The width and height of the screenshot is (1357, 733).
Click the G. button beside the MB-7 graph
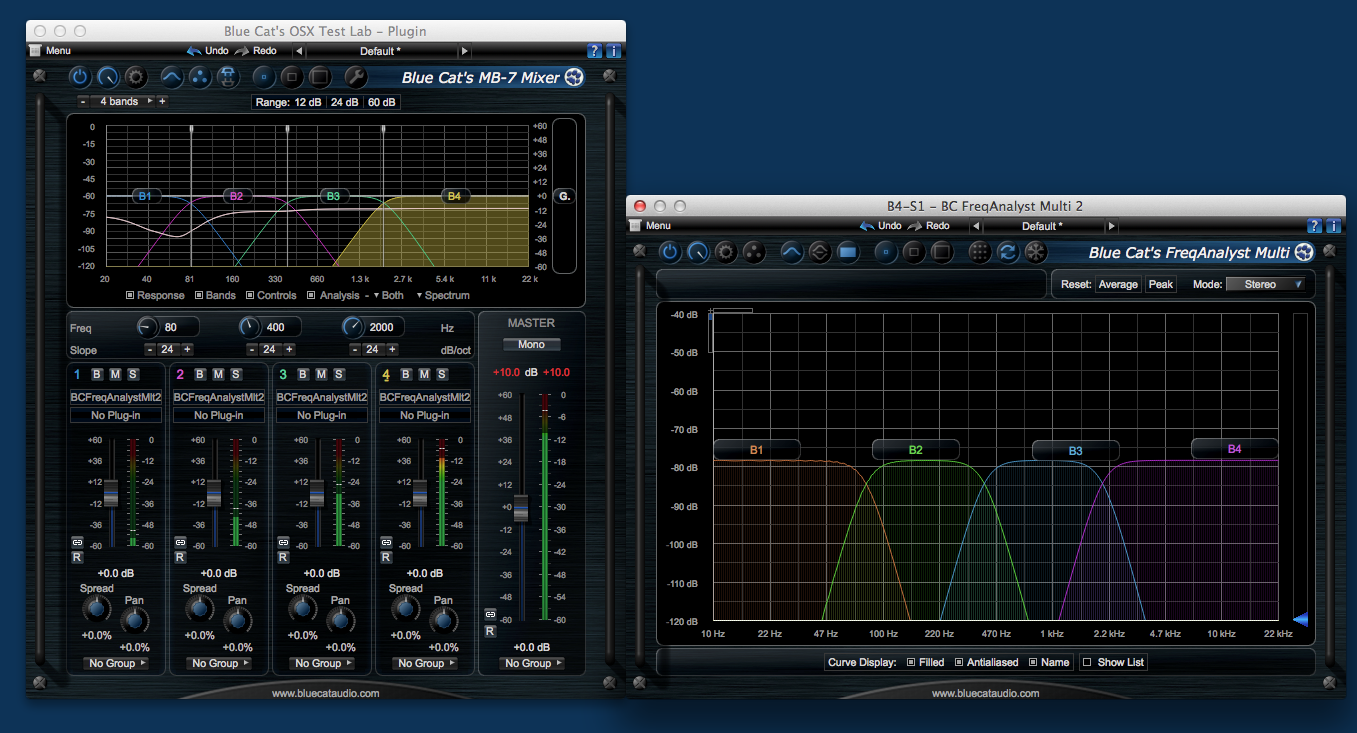pos(564,196)
